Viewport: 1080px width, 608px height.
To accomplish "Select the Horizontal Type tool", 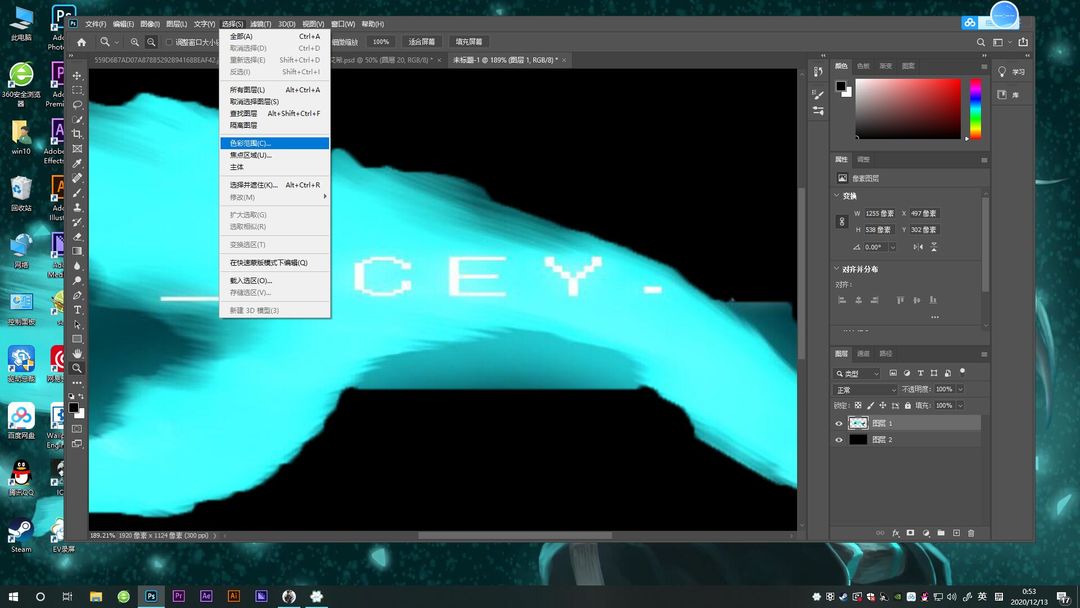I will tap(77, 310).
